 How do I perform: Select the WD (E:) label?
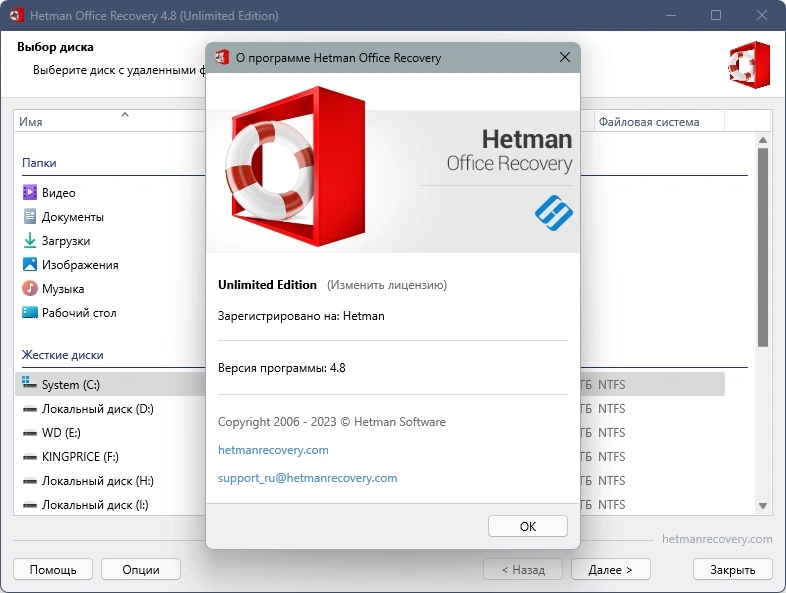pos(61,433)
